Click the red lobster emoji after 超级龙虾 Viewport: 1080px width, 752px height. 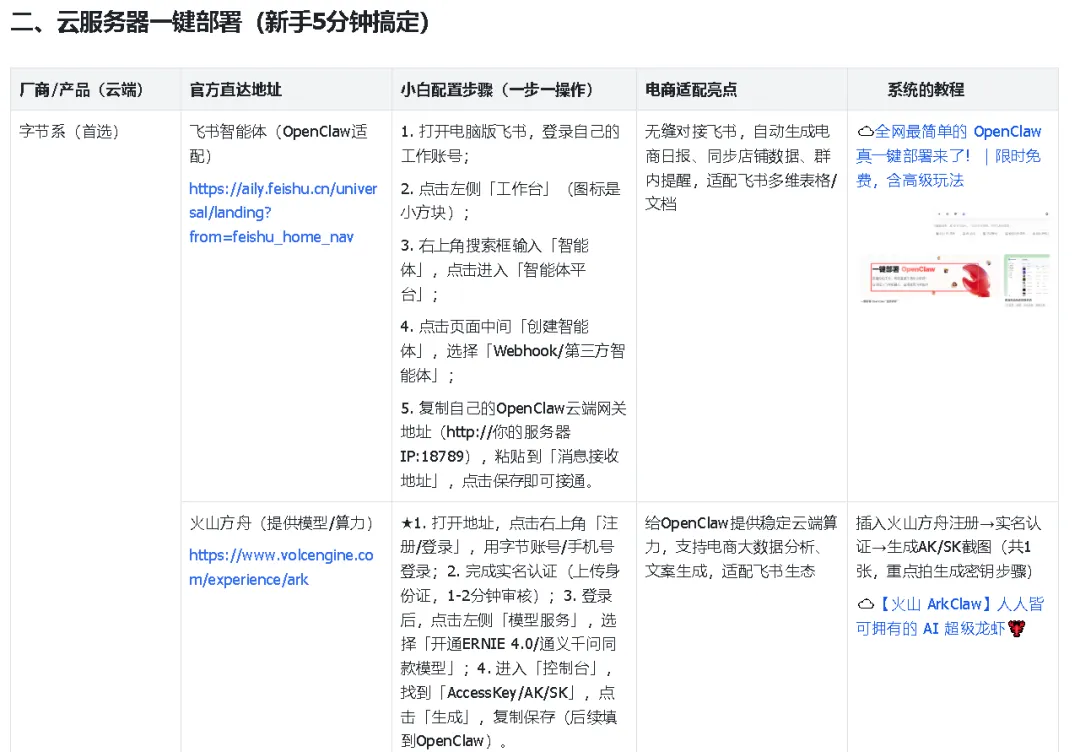point(1017,628)
